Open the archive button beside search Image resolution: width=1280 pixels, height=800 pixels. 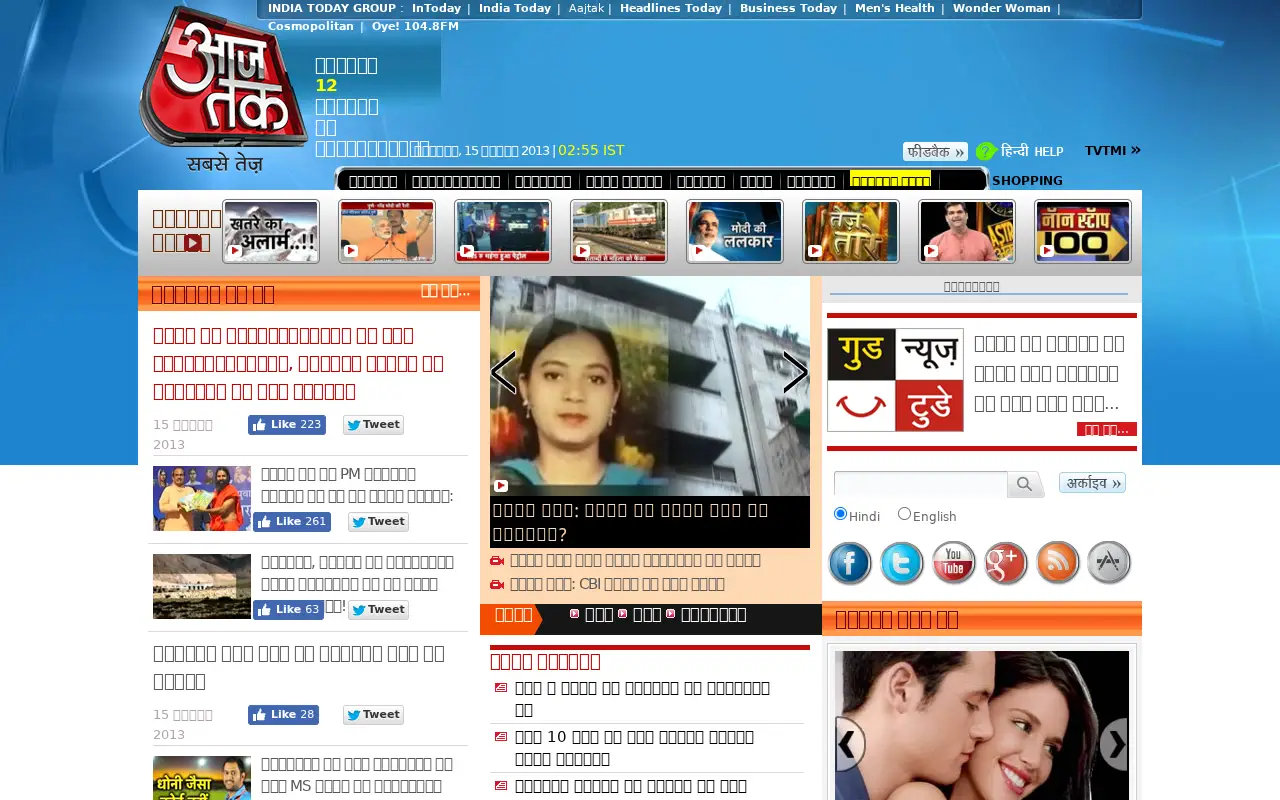[1092, 483]
